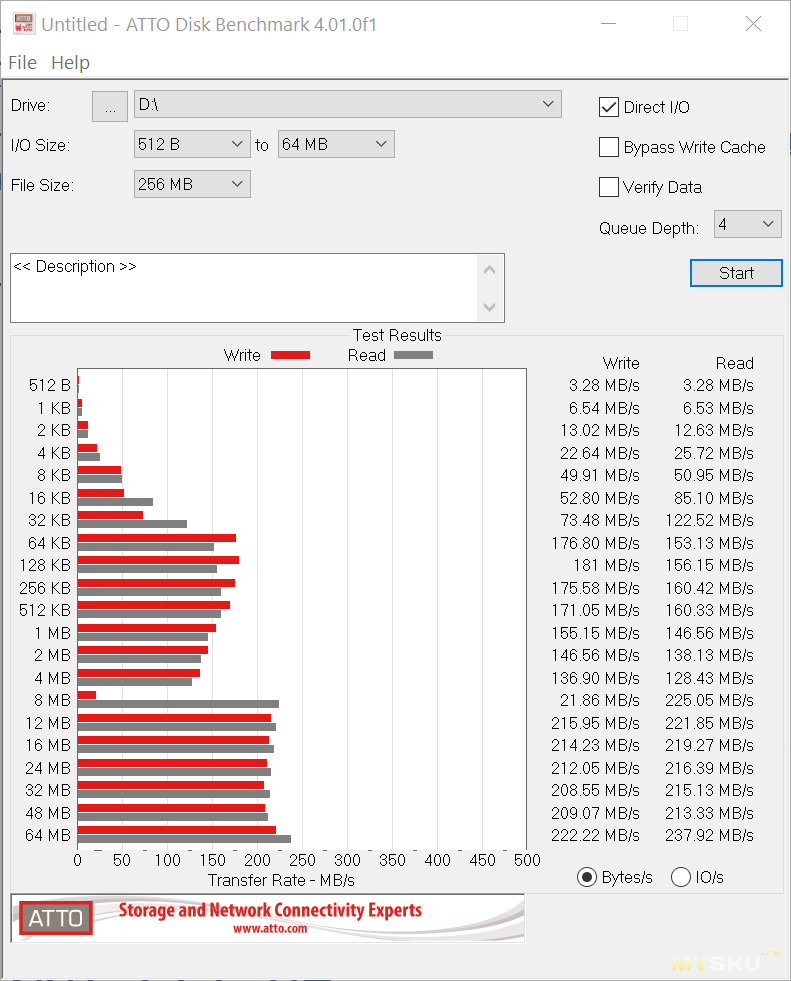The image size is (791, 981).
Task: Click read value 225.05 MB/s
Action: tap(710, 701)
